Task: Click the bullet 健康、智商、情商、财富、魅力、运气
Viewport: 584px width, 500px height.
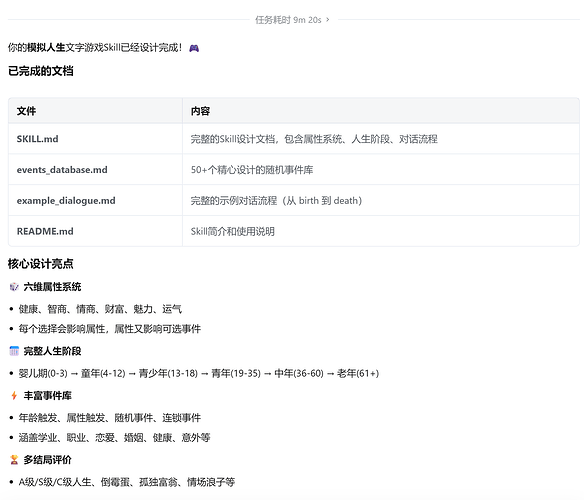Action: [x=100, y=309]
